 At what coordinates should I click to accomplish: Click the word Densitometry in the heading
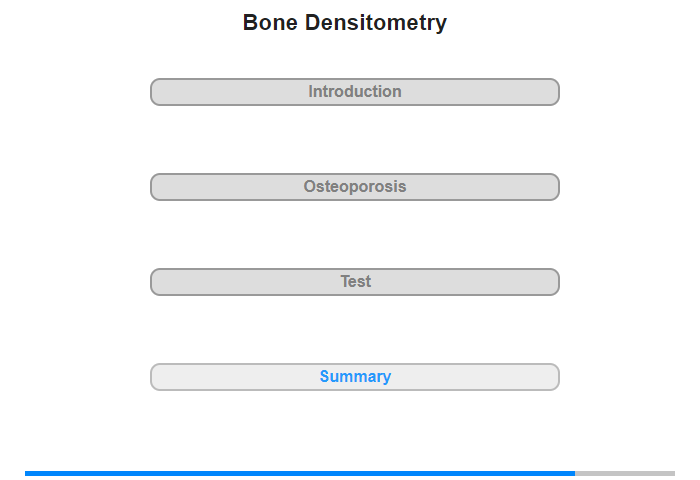(376, 23)
